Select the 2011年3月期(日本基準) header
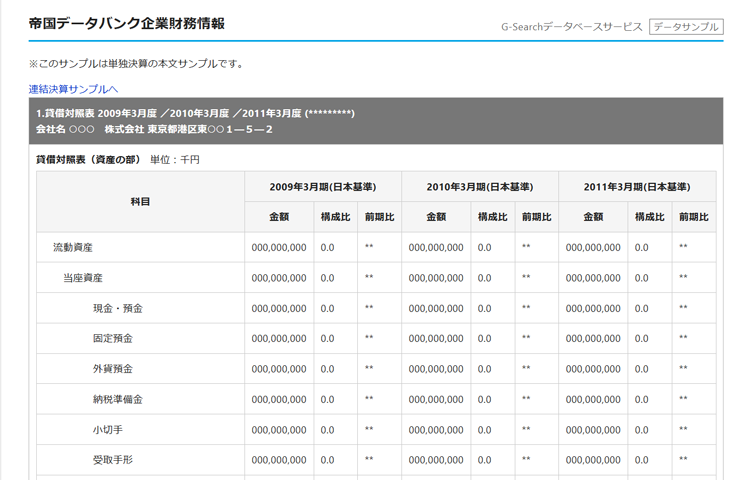 tap(637, 187)
